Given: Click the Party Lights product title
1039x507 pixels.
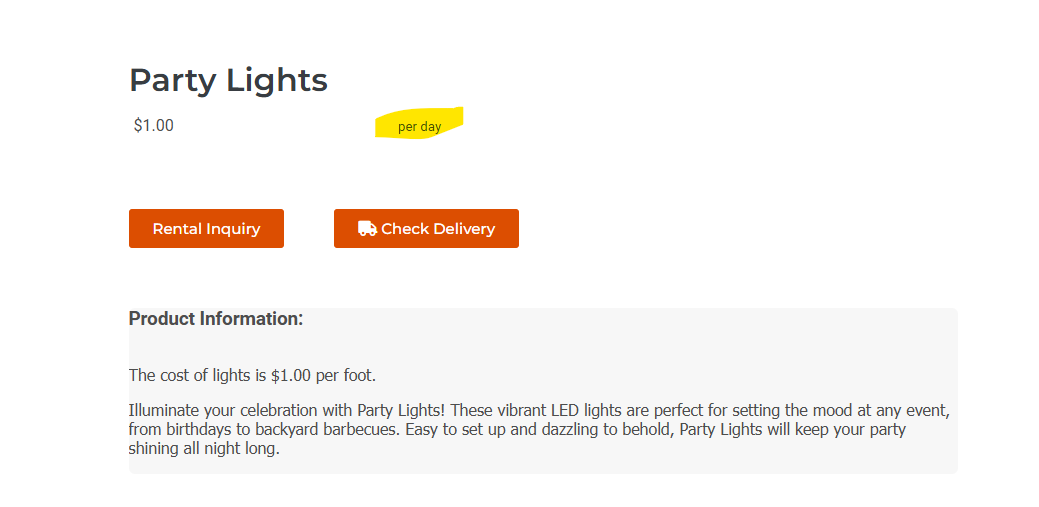Looking at the screenshot, I should pyautogui.click(x=228, y=80).
